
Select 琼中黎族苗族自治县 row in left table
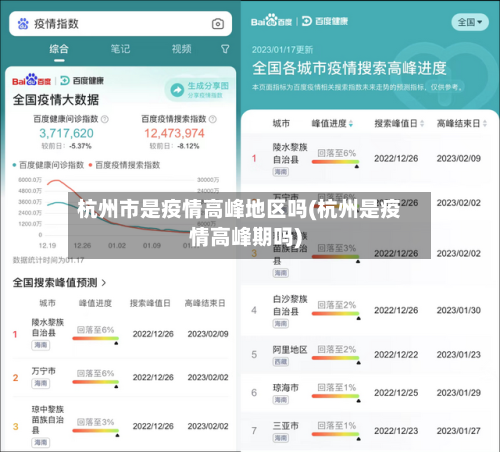(120, 426)
